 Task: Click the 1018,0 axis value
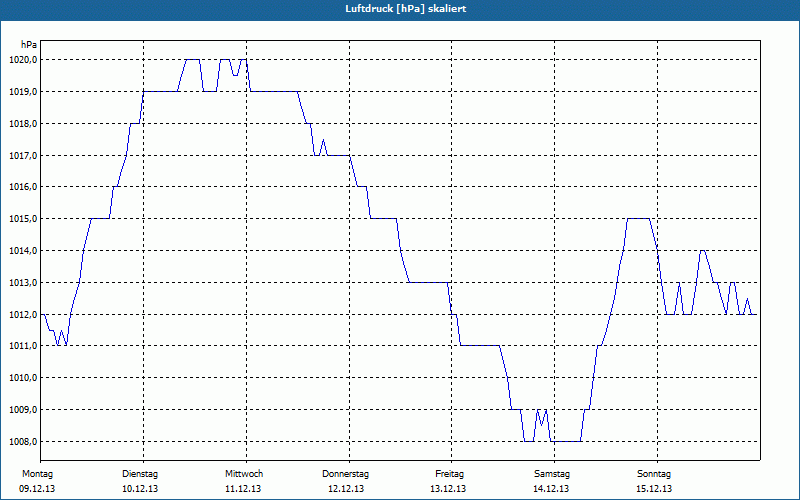click(23, 124)
